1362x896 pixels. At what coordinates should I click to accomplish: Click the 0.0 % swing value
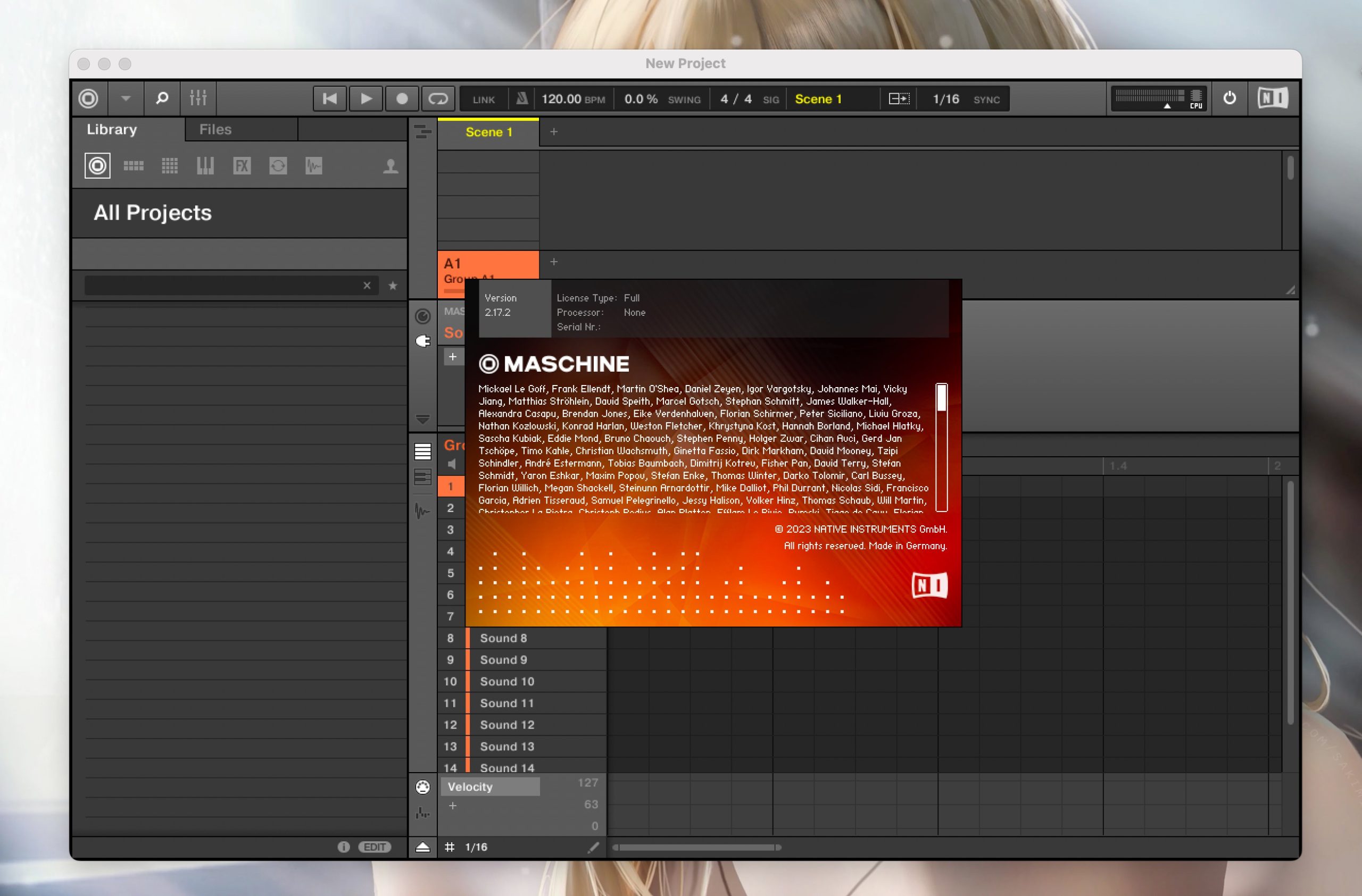point(641,99)
